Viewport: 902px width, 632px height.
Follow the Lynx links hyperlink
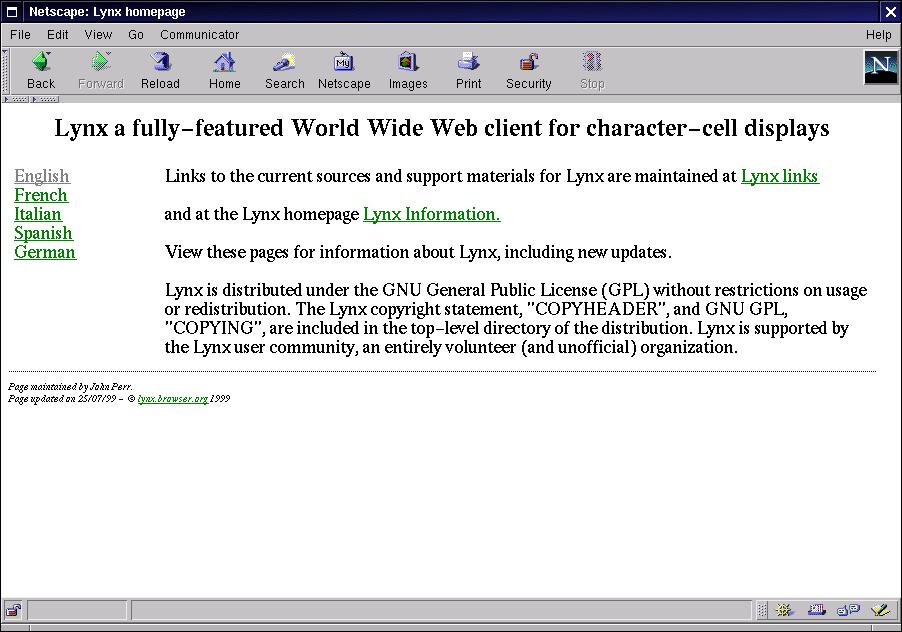click(x=779, y=177)
